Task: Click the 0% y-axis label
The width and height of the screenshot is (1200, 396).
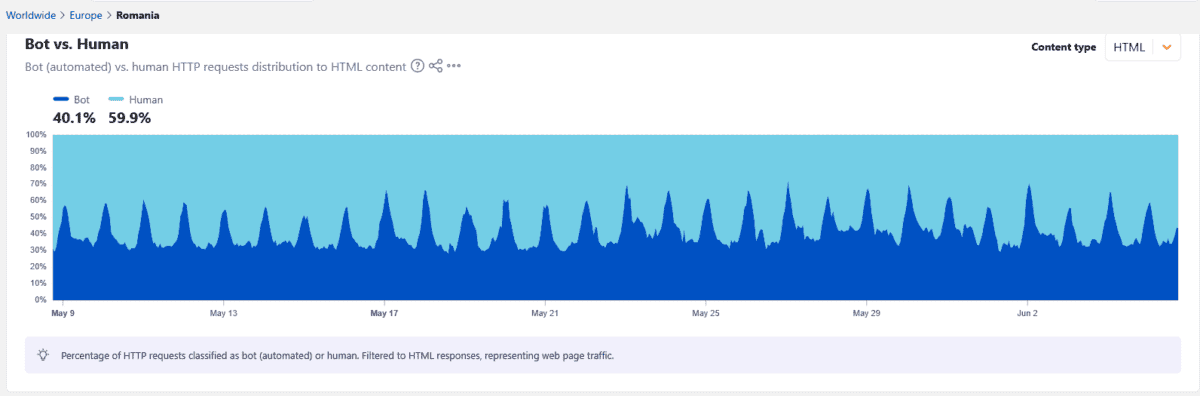Action: point(40,299)
